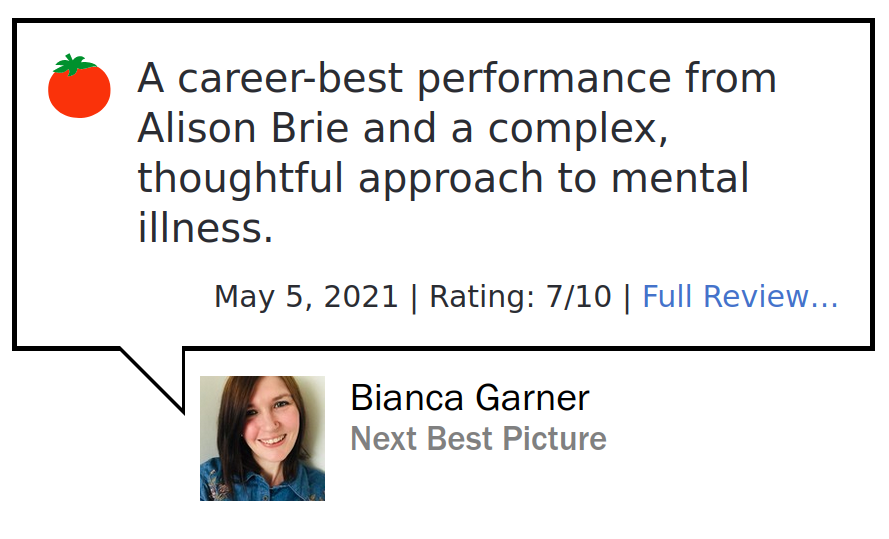Viewport: 889px width, 539px height.
Task: Click the critic's avatar photo
Action: [x=263, y=438]
